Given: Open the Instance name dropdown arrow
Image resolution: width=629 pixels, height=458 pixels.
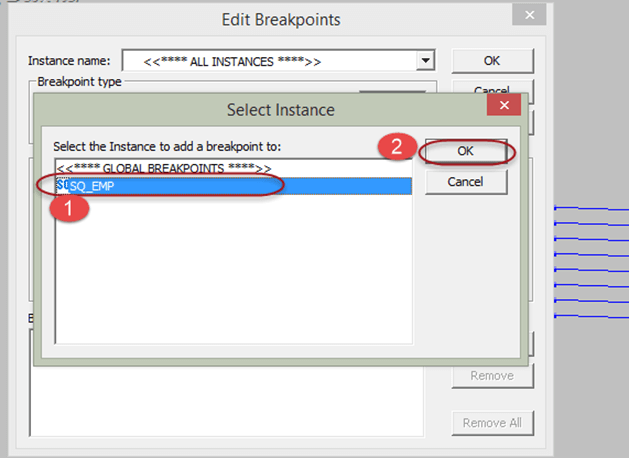Looking at the screenshot, I should (426, 61).
